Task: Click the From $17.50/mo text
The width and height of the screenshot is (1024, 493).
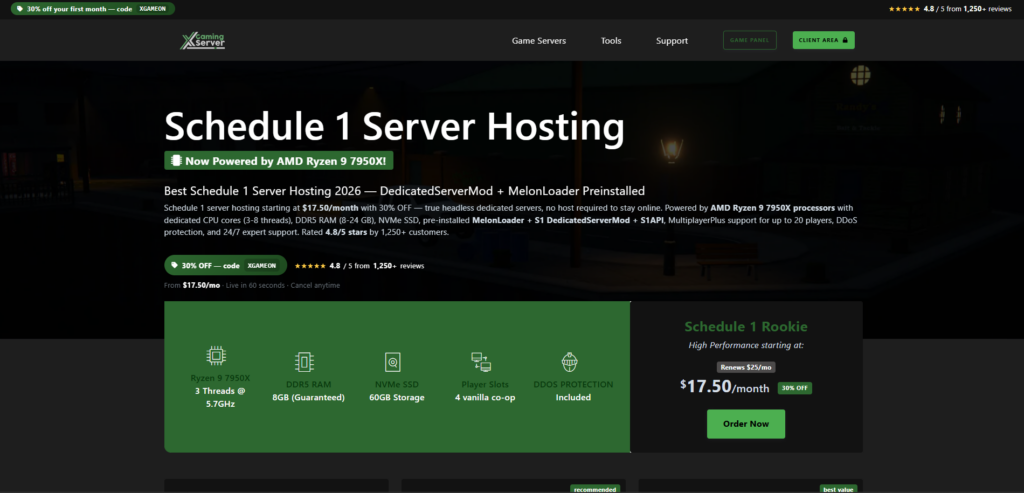Action: click(x=192, y=285)
